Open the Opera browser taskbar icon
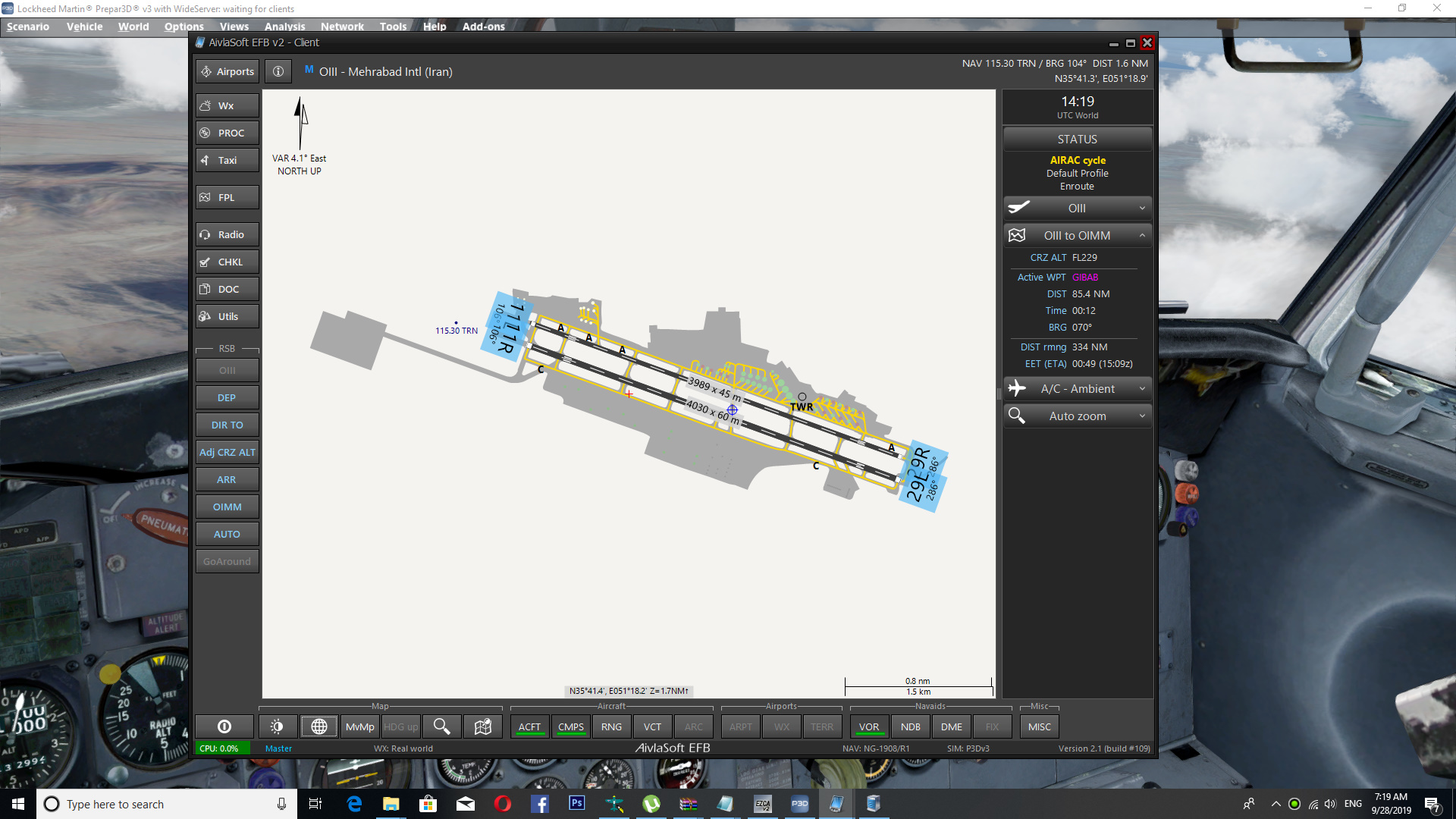The width and height of the screenshot is (1456, 819). [x=503, y=803]
